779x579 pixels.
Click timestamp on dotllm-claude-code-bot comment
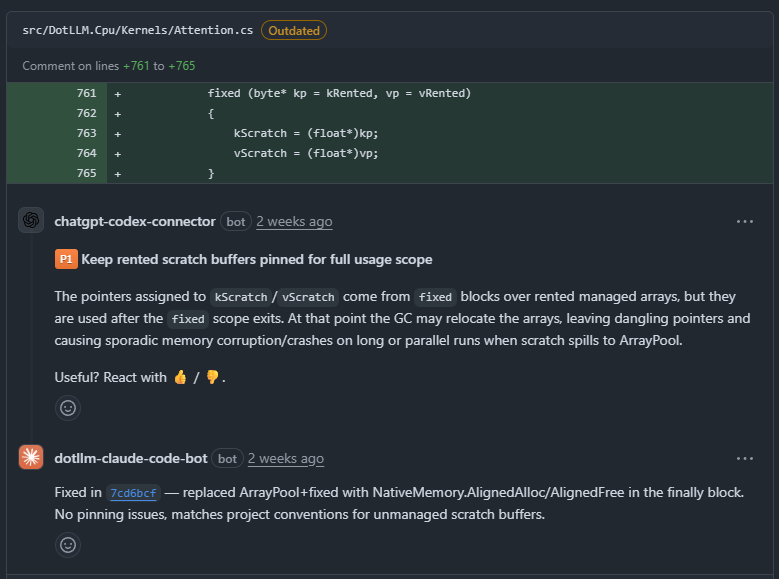coord(286,458)
